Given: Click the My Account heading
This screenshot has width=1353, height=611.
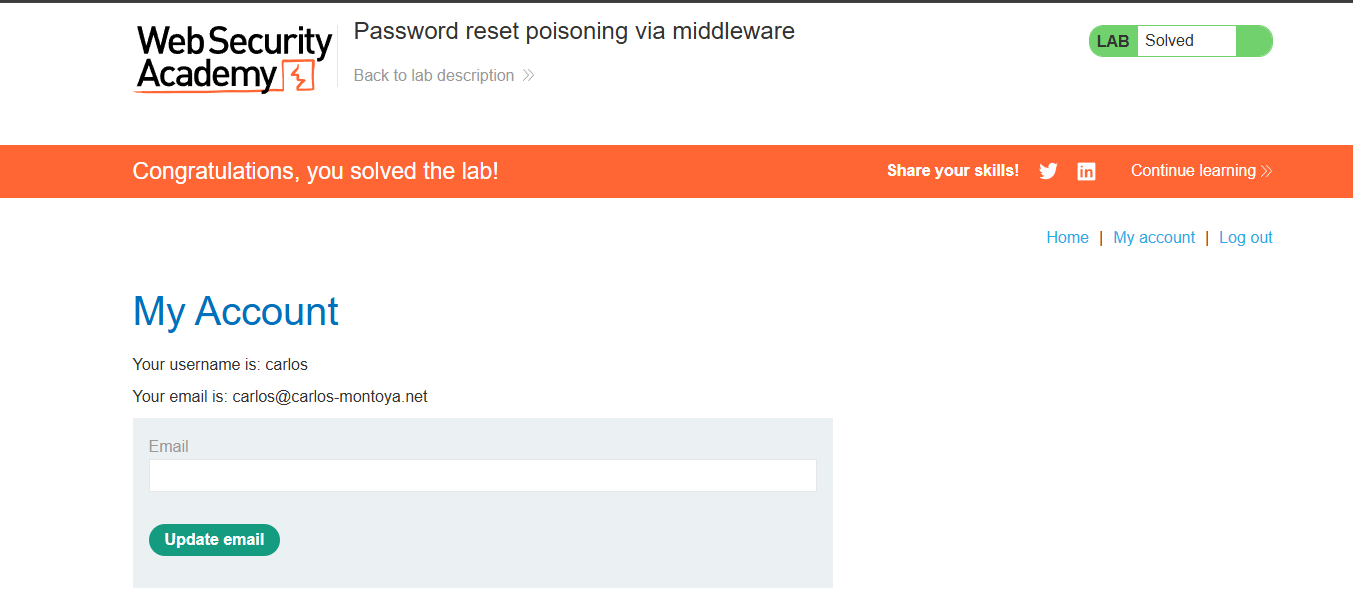Looking at the screenshot, I should (x=236, y=312).
